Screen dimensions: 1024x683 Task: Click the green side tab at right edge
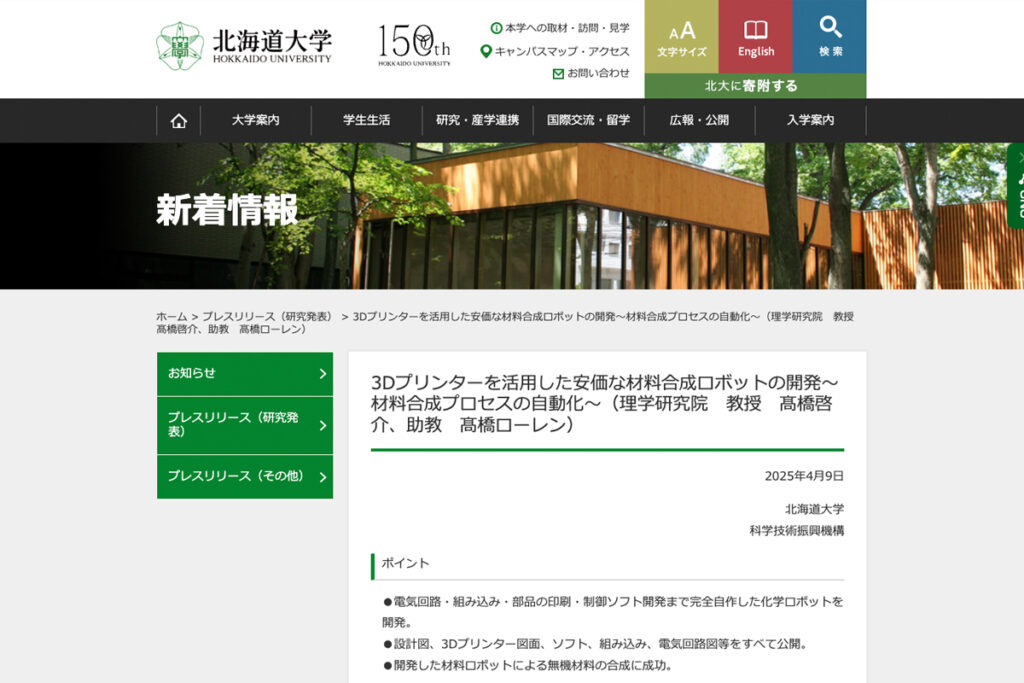point(1016,186)
